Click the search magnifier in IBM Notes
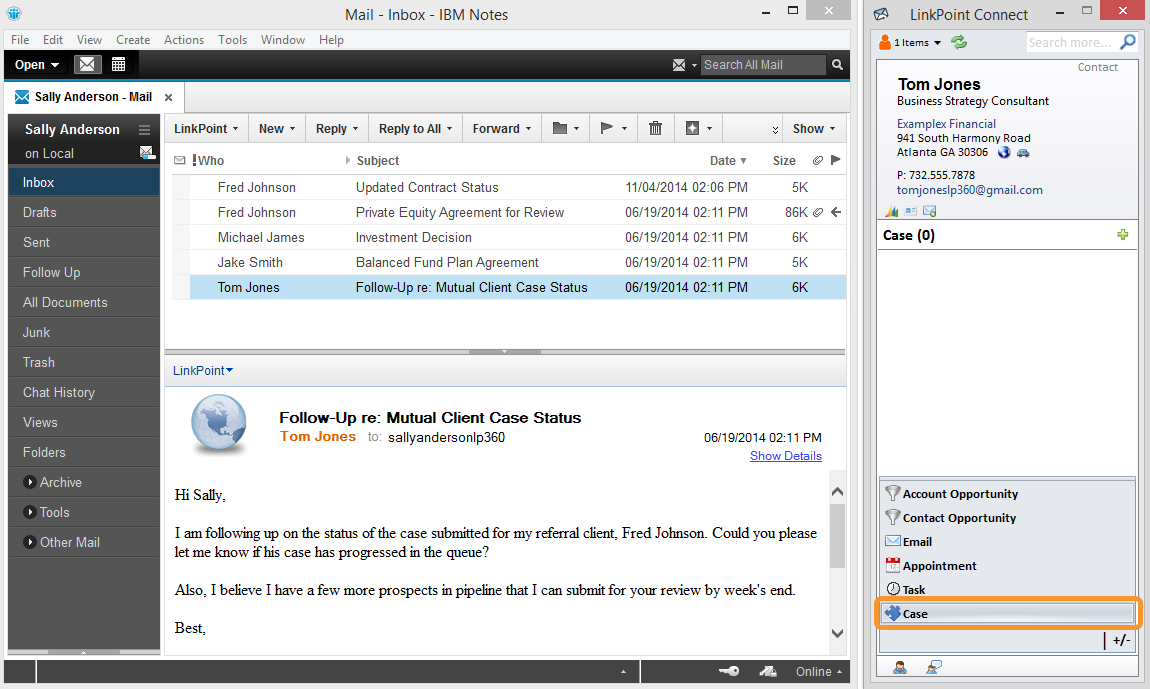The width and height of the screenshot is (1150, 689). coord(837,65)
